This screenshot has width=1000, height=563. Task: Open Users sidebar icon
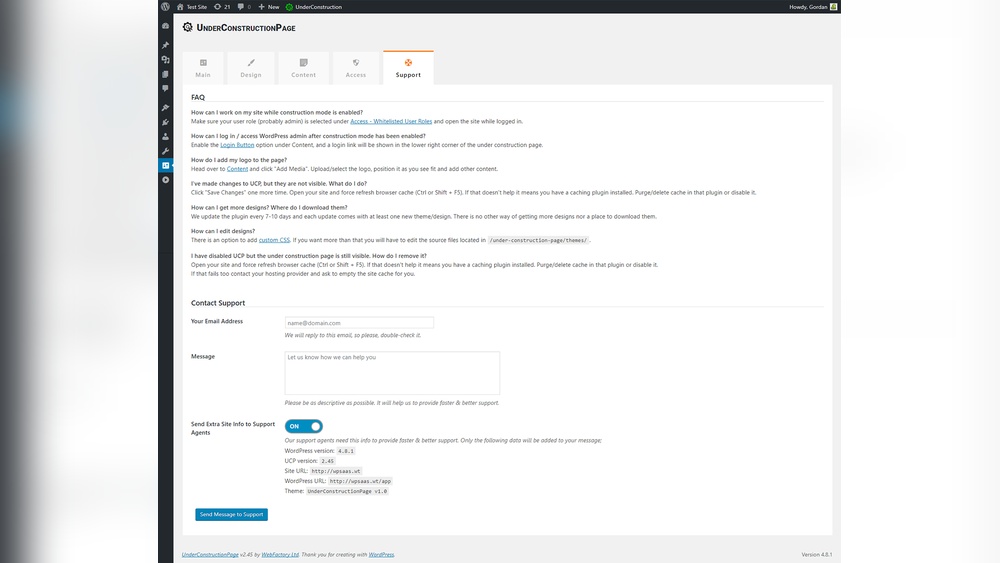pyautogui.click(x=165, y=136)
